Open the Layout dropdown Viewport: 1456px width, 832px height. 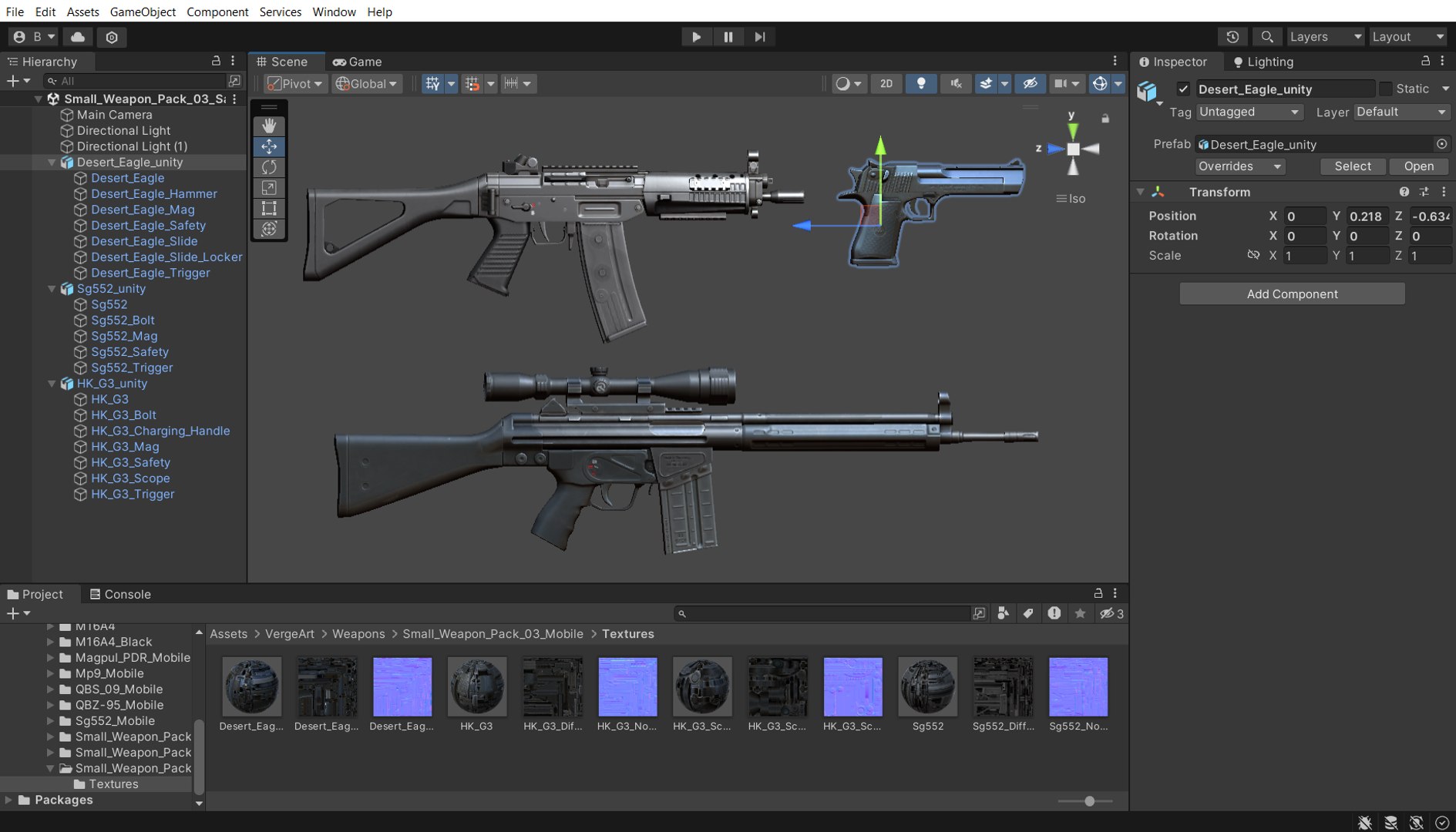click(1407, 36)
